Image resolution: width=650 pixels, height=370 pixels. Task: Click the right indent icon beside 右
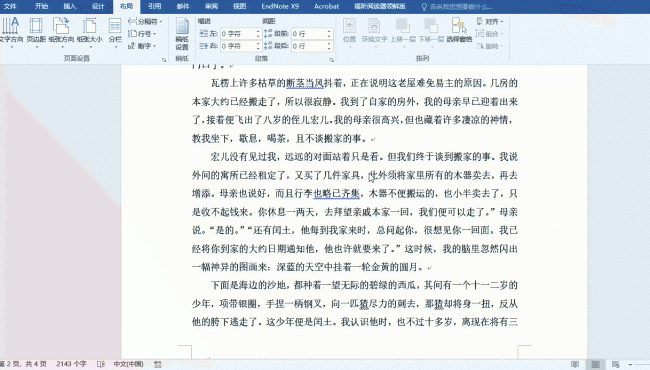coord(203,46)
